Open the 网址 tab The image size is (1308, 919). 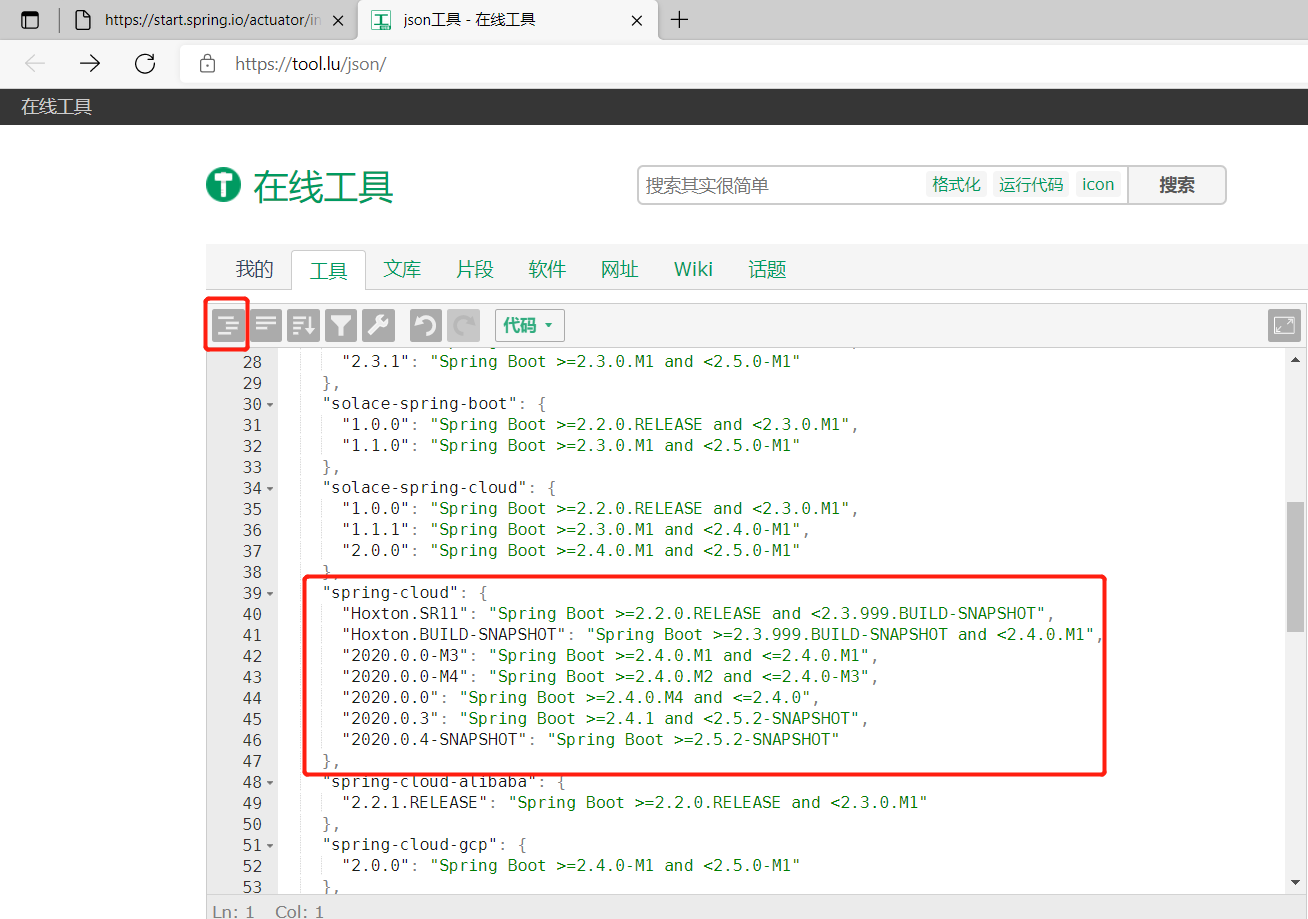[x=620, y=269]
